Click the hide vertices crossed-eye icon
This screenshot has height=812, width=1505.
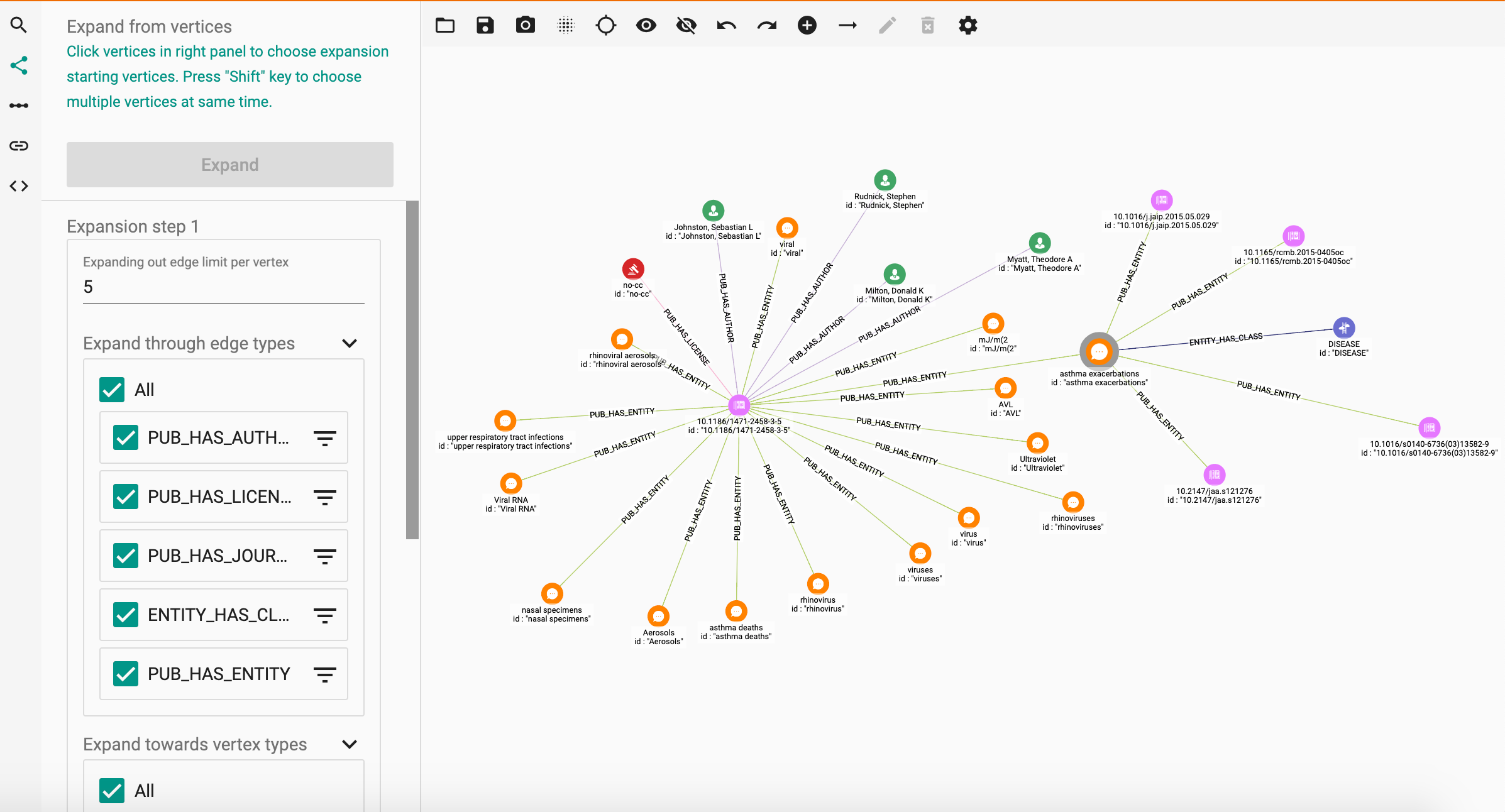pyautogui.click(x=686, y=25)
